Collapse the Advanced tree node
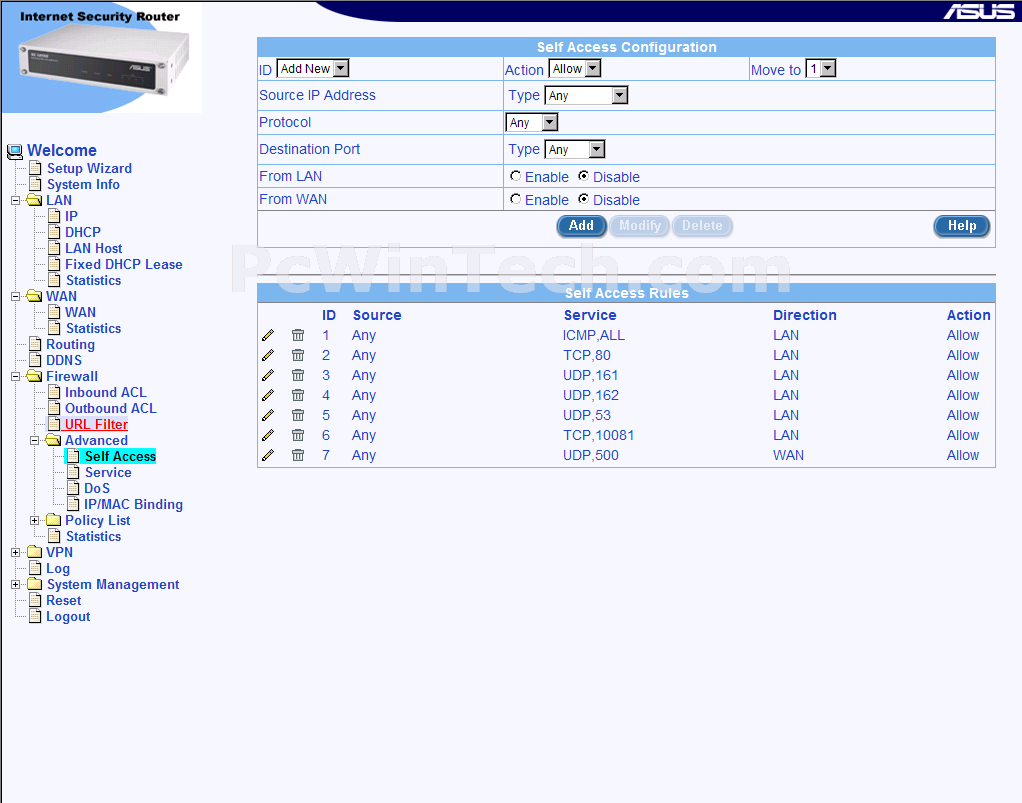The width and height of the screenshot is (1022, 803). coord(35,441)
